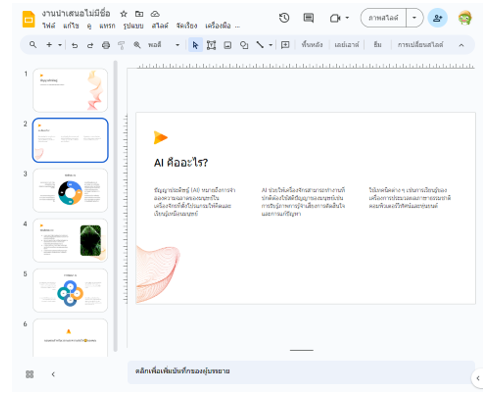This screenshot has height=398, width=491.
Task: Check the cloud document status icon
Action: point(155,14)
